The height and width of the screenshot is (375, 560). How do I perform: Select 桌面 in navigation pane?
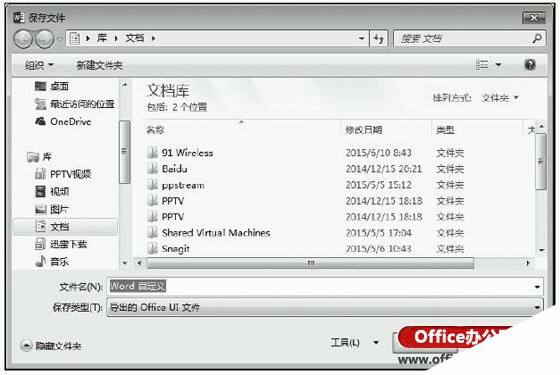(52, 86)
